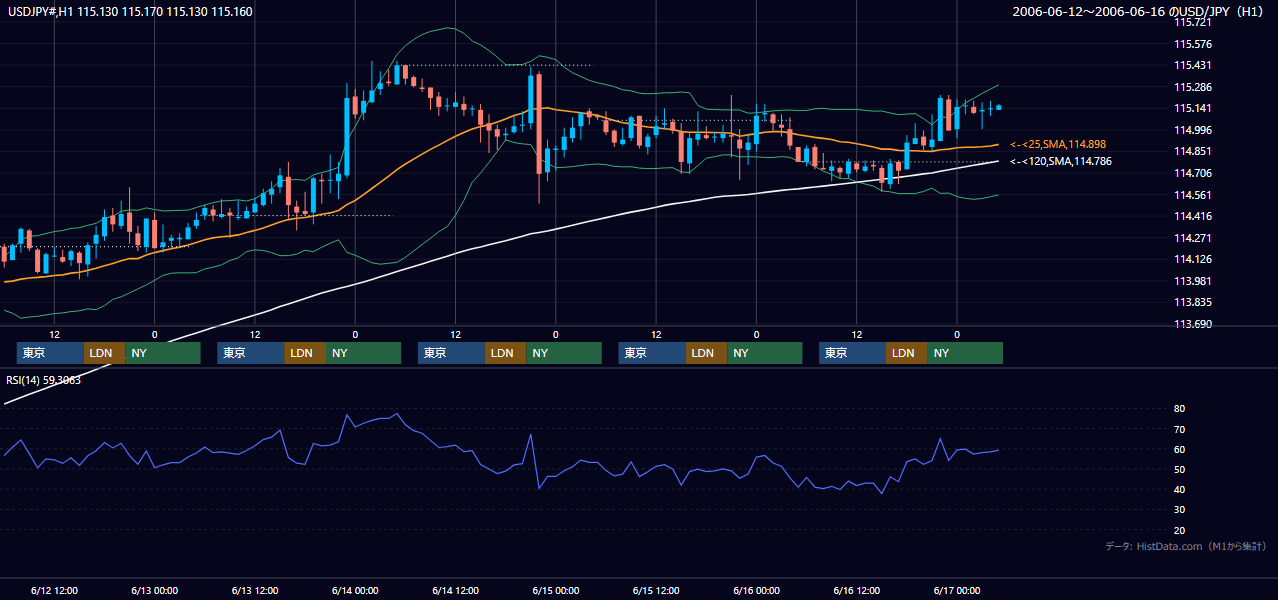This screenshot has width=1278, height=600.
Task: Click the 6/13 00:00 time axis label
Action: coord(154,590)
